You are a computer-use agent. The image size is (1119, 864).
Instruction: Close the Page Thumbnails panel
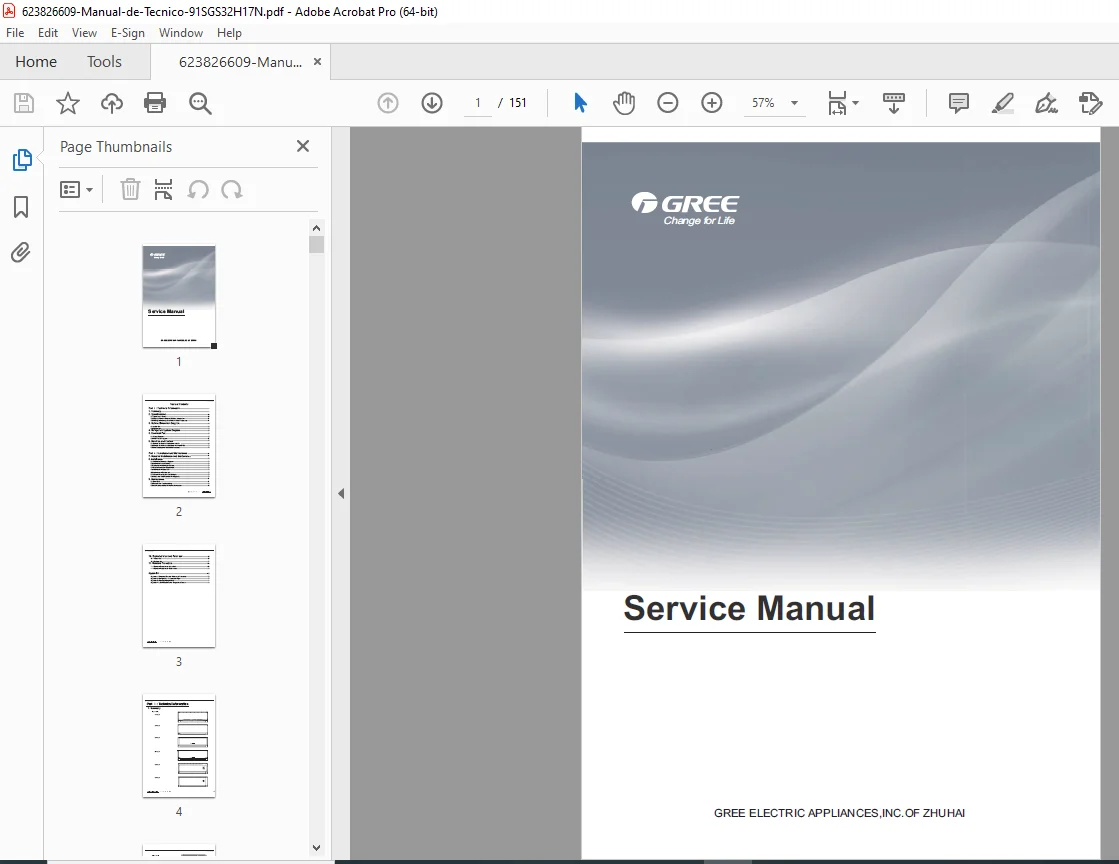click(x=303, y=146)
